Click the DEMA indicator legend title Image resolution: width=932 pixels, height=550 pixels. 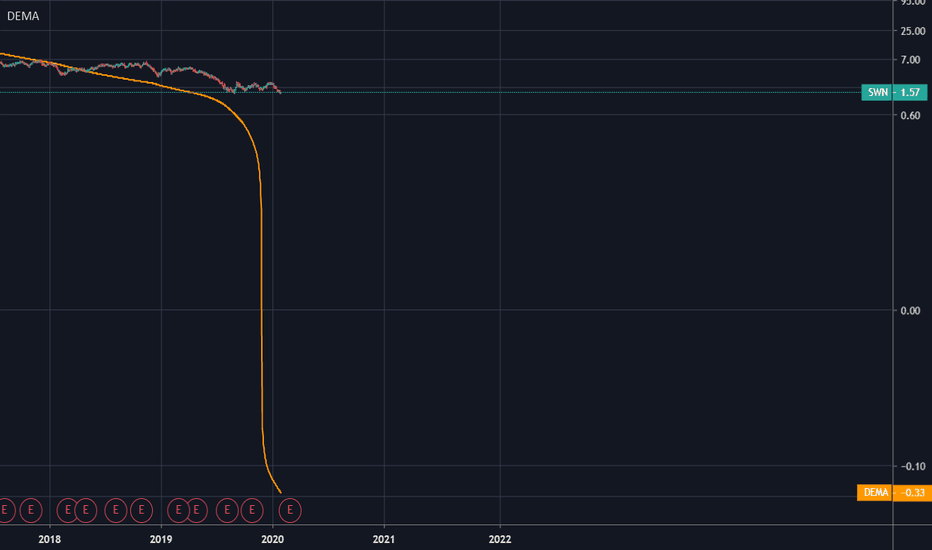23,16
